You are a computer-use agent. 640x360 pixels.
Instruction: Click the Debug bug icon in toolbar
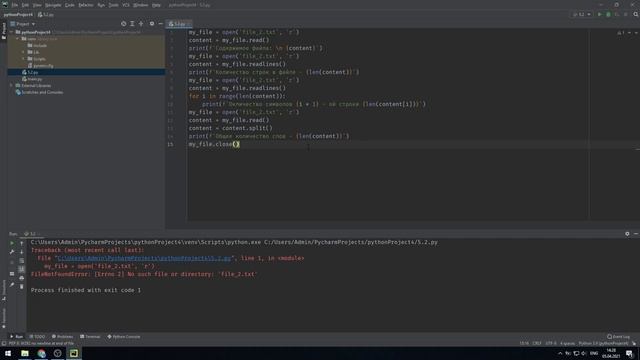click(608, 14)
